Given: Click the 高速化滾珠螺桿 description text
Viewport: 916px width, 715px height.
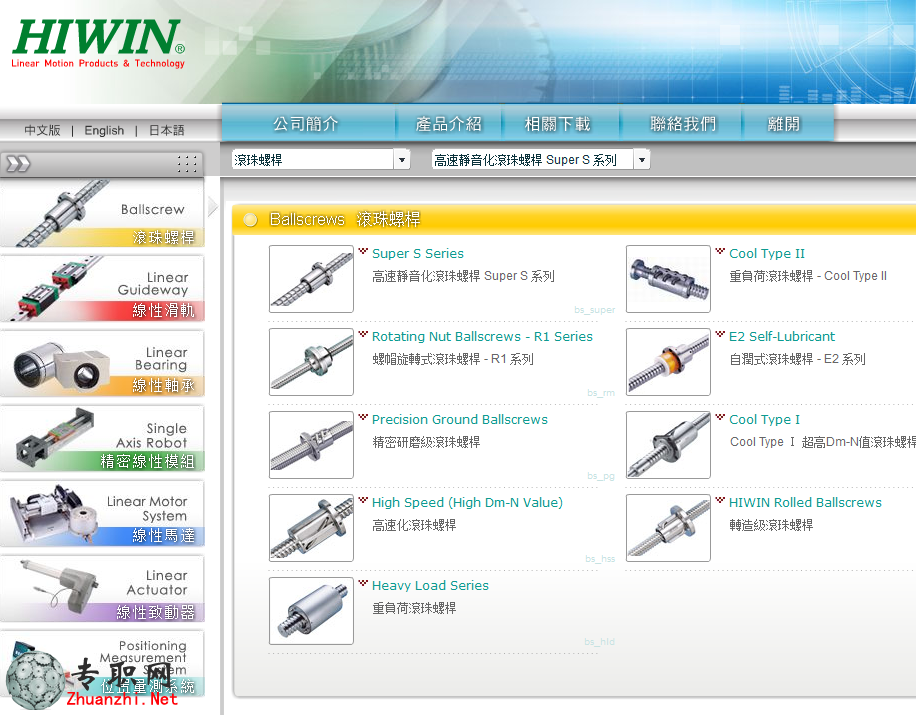Looking at the screenshot, I should 414,525.
